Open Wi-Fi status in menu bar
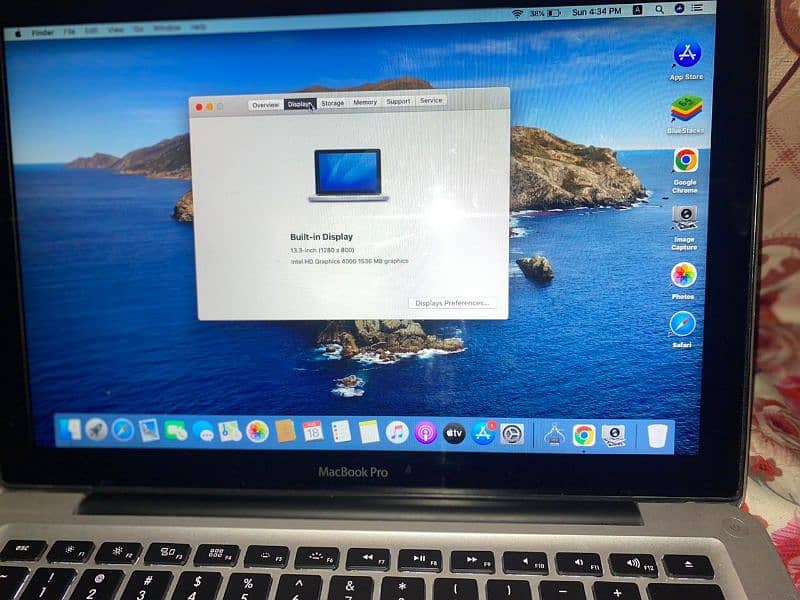Viewport: 800px width, 600px height. click(517, 14)
